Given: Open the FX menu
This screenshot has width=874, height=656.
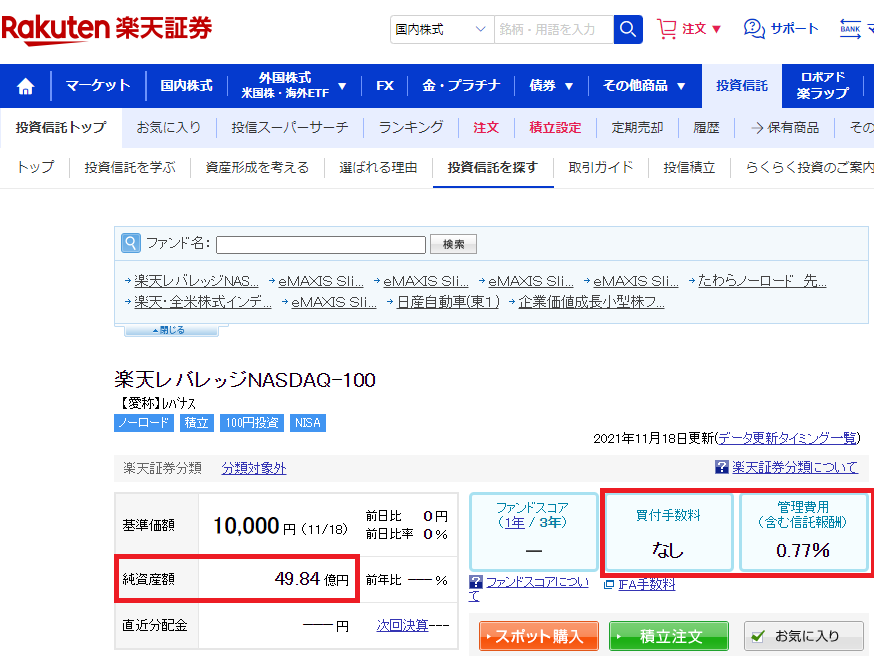Looking at the screenshot, I should (x=385, y=86).
